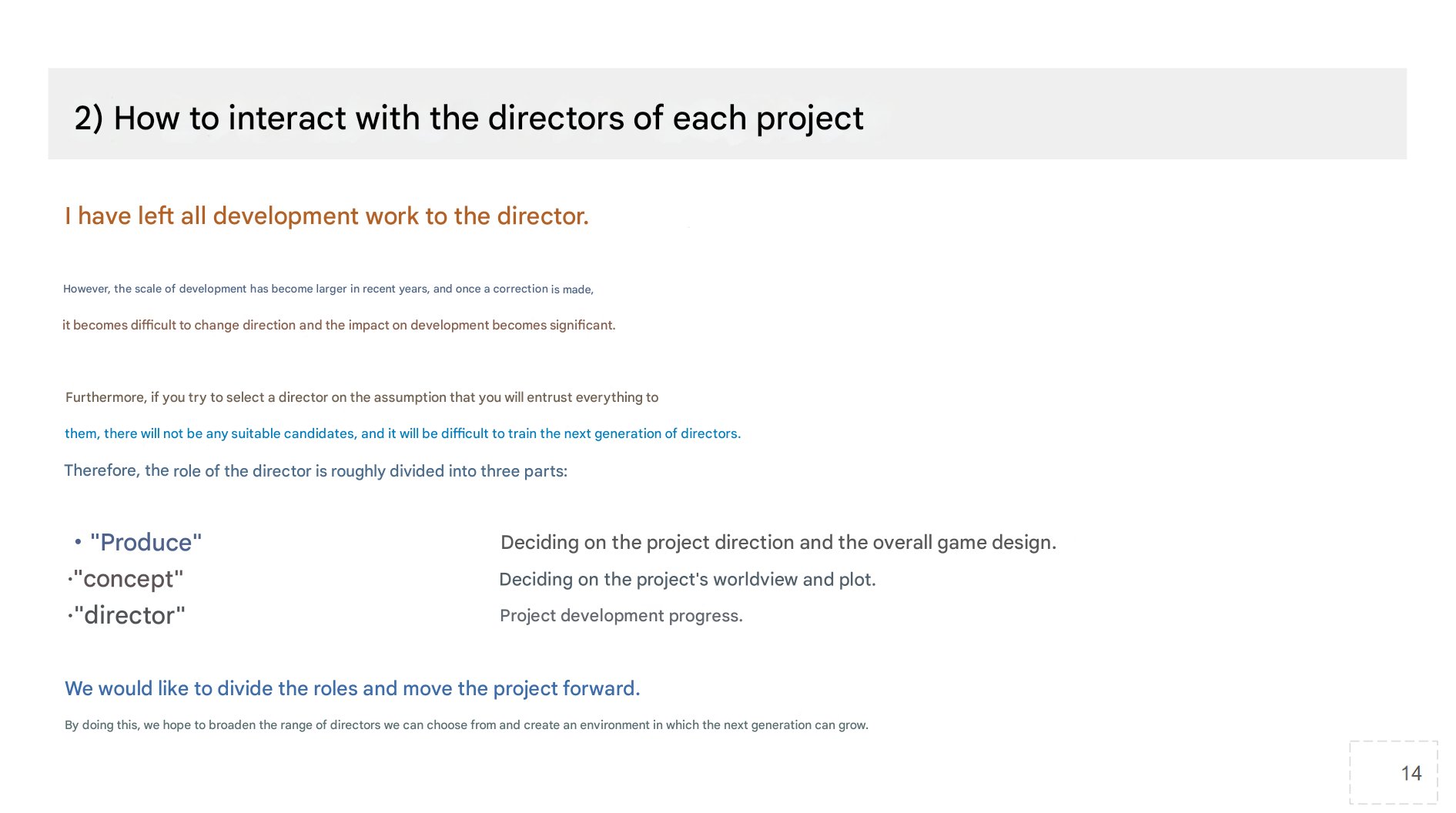Click the description about worldview and plot

(687, 580)
